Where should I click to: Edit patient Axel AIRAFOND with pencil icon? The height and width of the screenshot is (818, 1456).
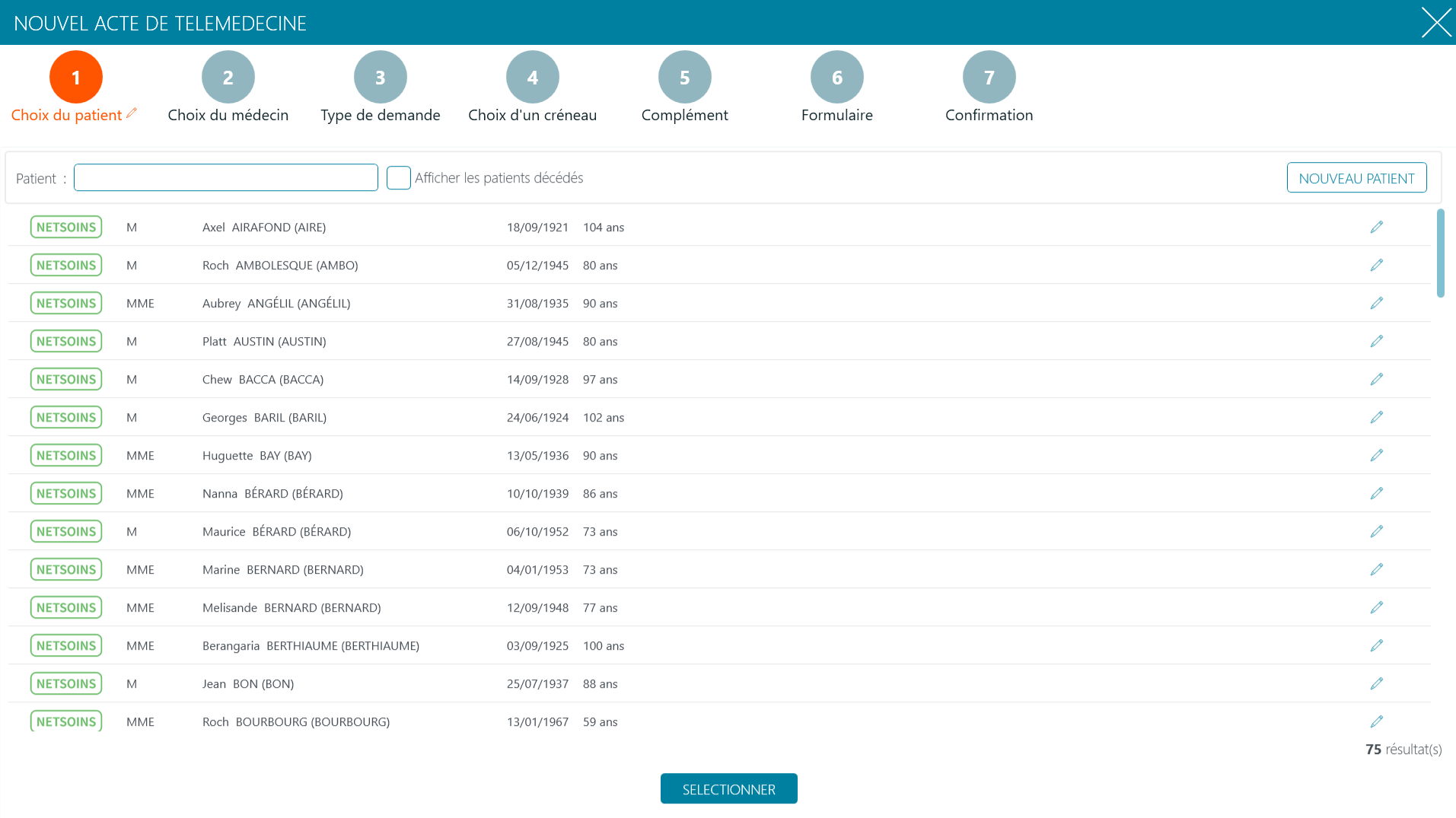coord(1376,227)
